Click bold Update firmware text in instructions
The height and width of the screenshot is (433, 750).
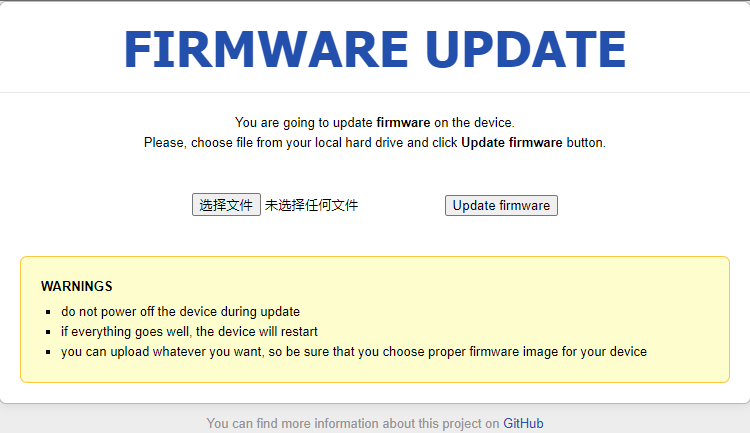(511, 143)
